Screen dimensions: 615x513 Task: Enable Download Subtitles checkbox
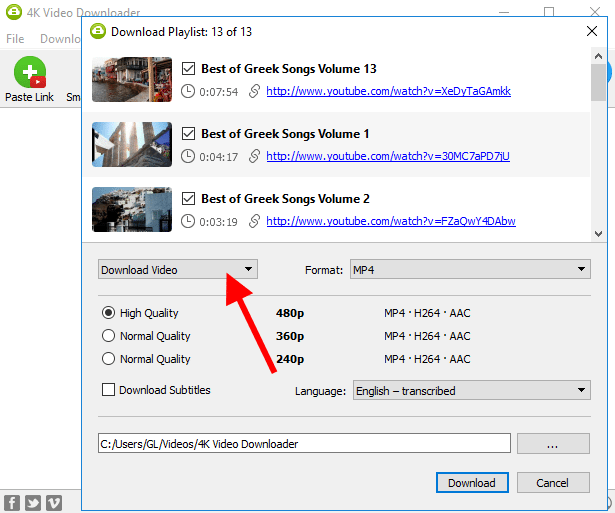pos(108,390)
